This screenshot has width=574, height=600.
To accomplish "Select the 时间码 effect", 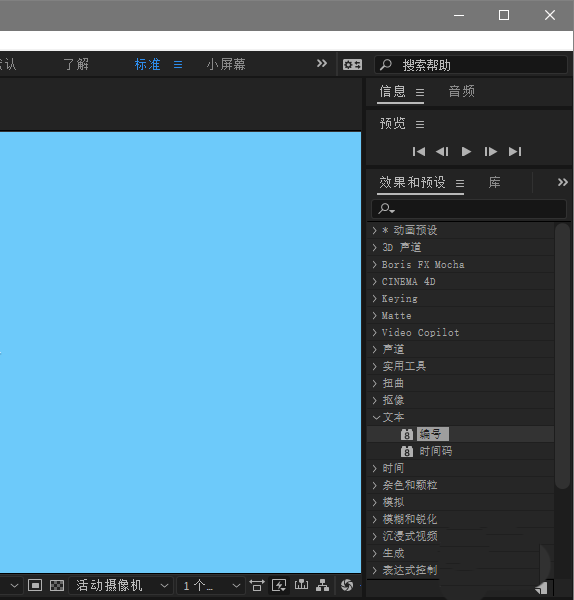I will click(435, 452).
